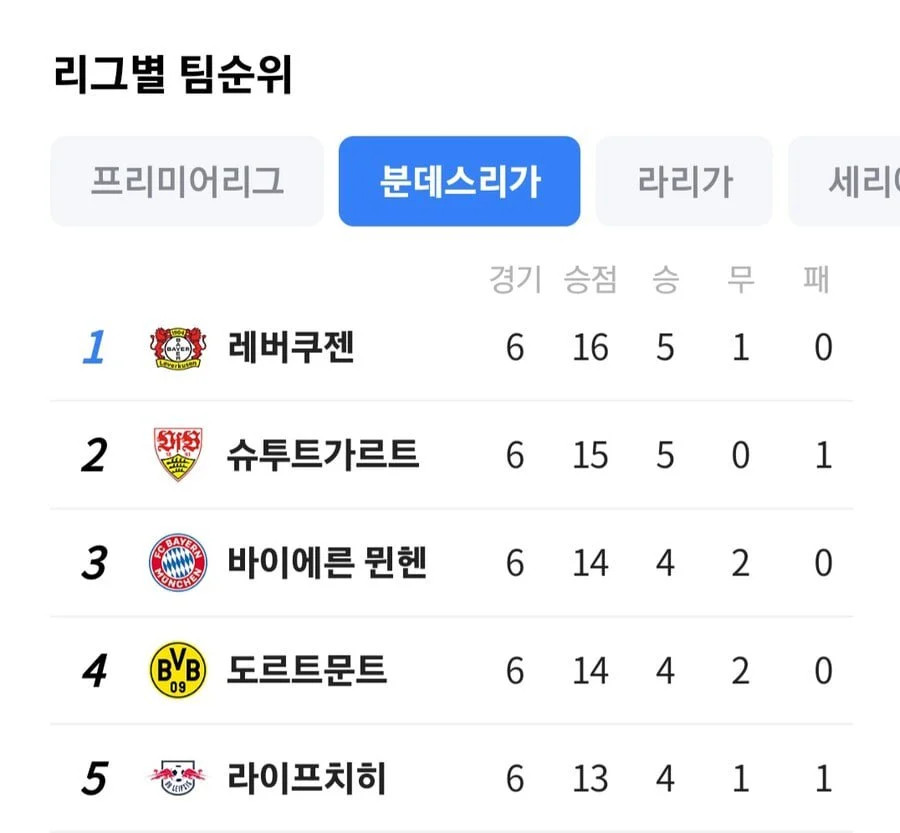
Task: Click the 승점 column header
Action: click(590, 280)
